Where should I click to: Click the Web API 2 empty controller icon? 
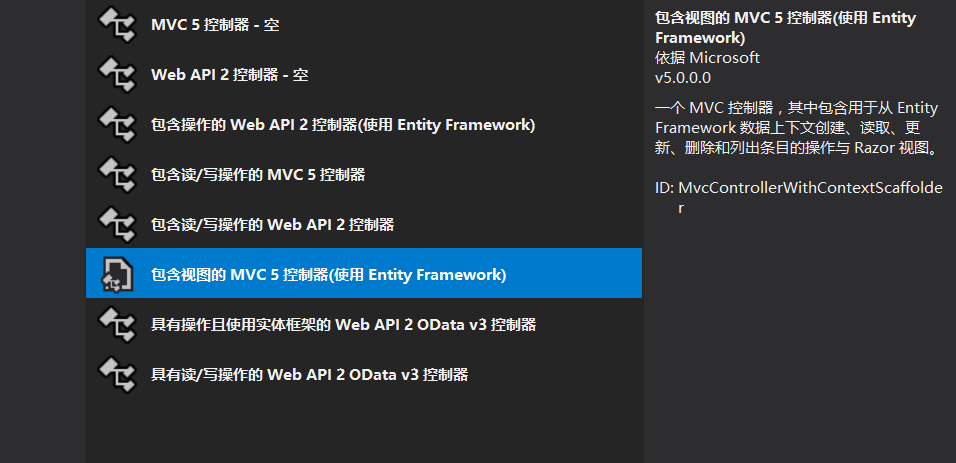tap(116, 74)
